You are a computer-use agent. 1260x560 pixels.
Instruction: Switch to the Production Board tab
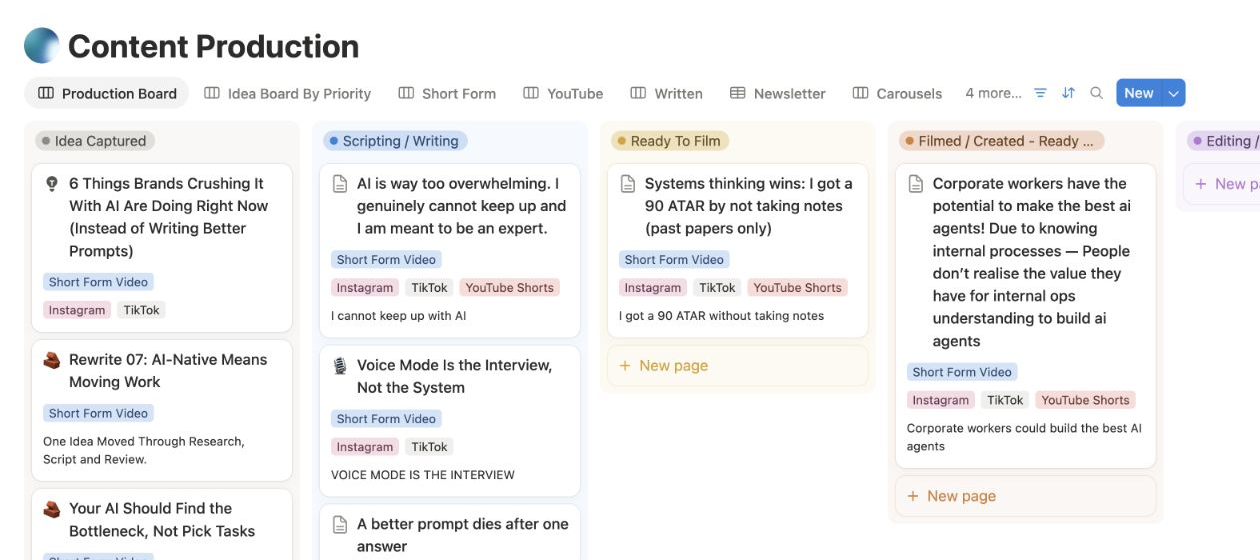coord(107,93)
